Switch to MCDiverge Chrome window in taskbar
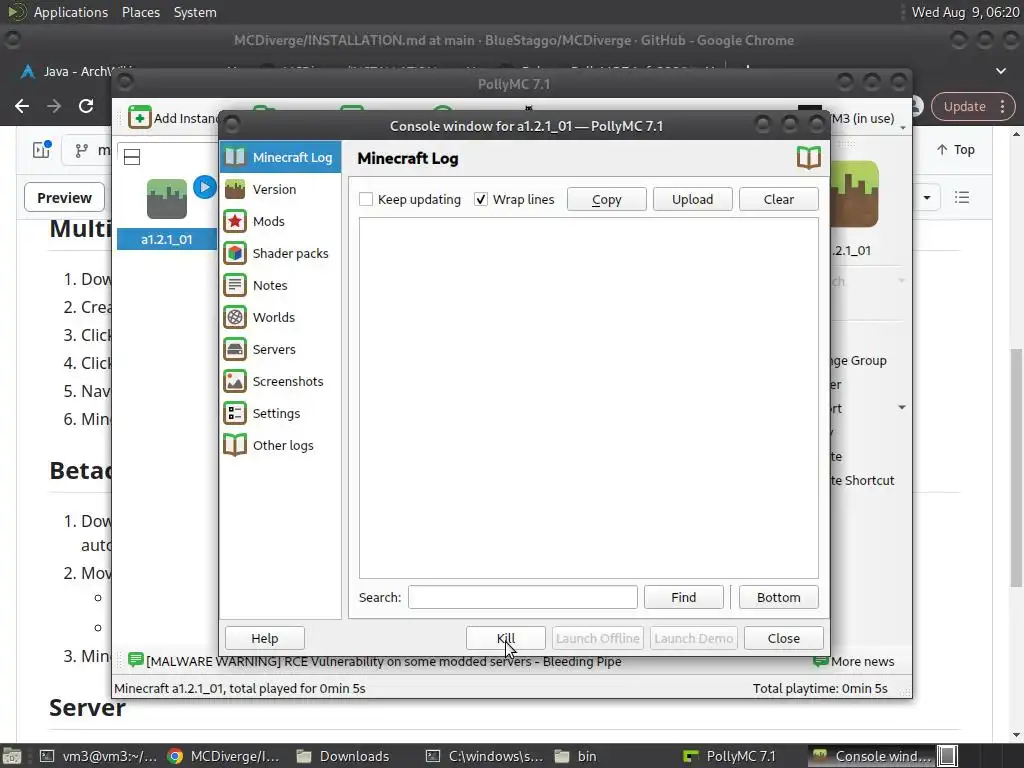Screen dimensions: 1024x768 224,756
